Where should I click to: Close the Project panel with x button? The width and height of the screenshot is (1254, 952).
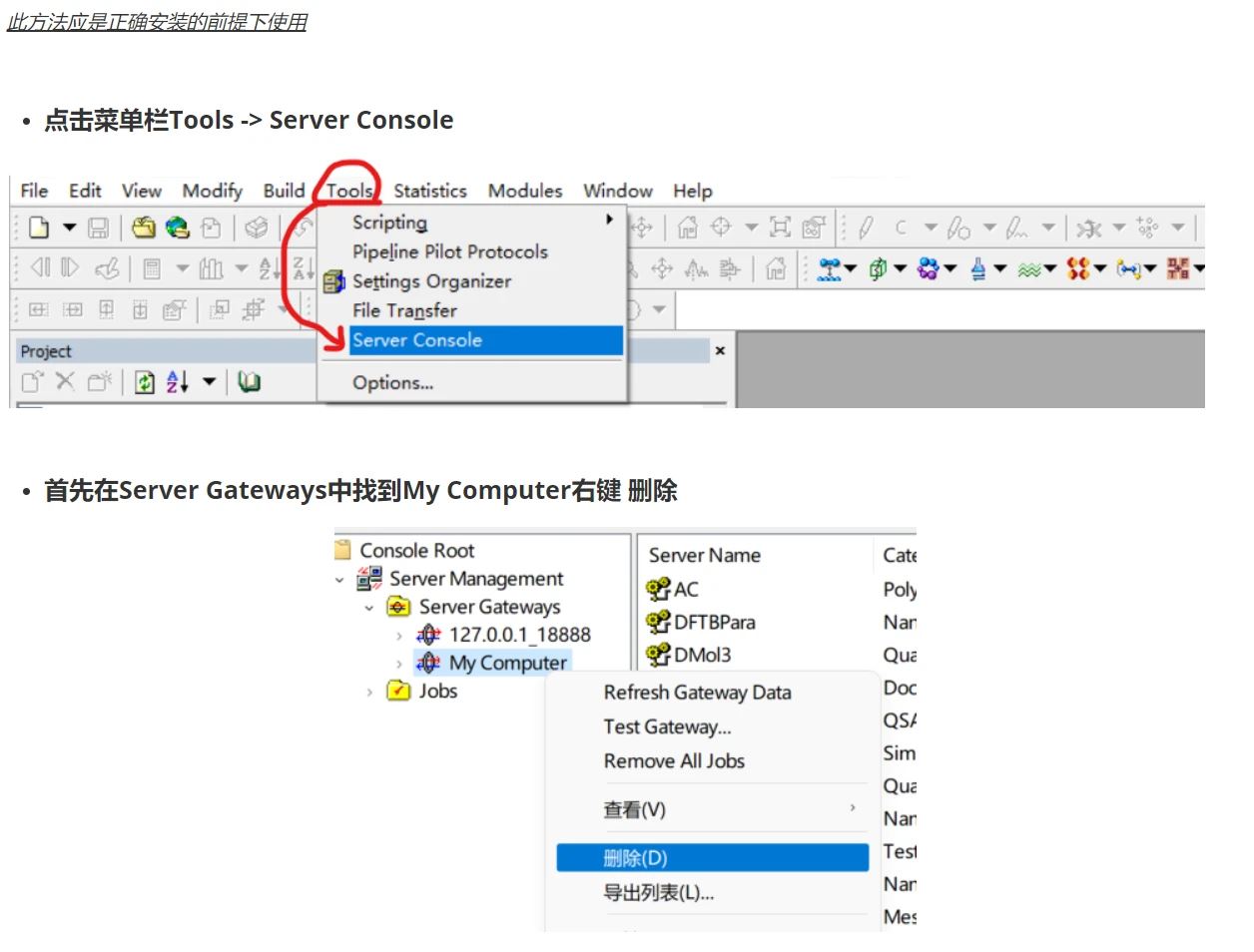(x=720, y=351)
